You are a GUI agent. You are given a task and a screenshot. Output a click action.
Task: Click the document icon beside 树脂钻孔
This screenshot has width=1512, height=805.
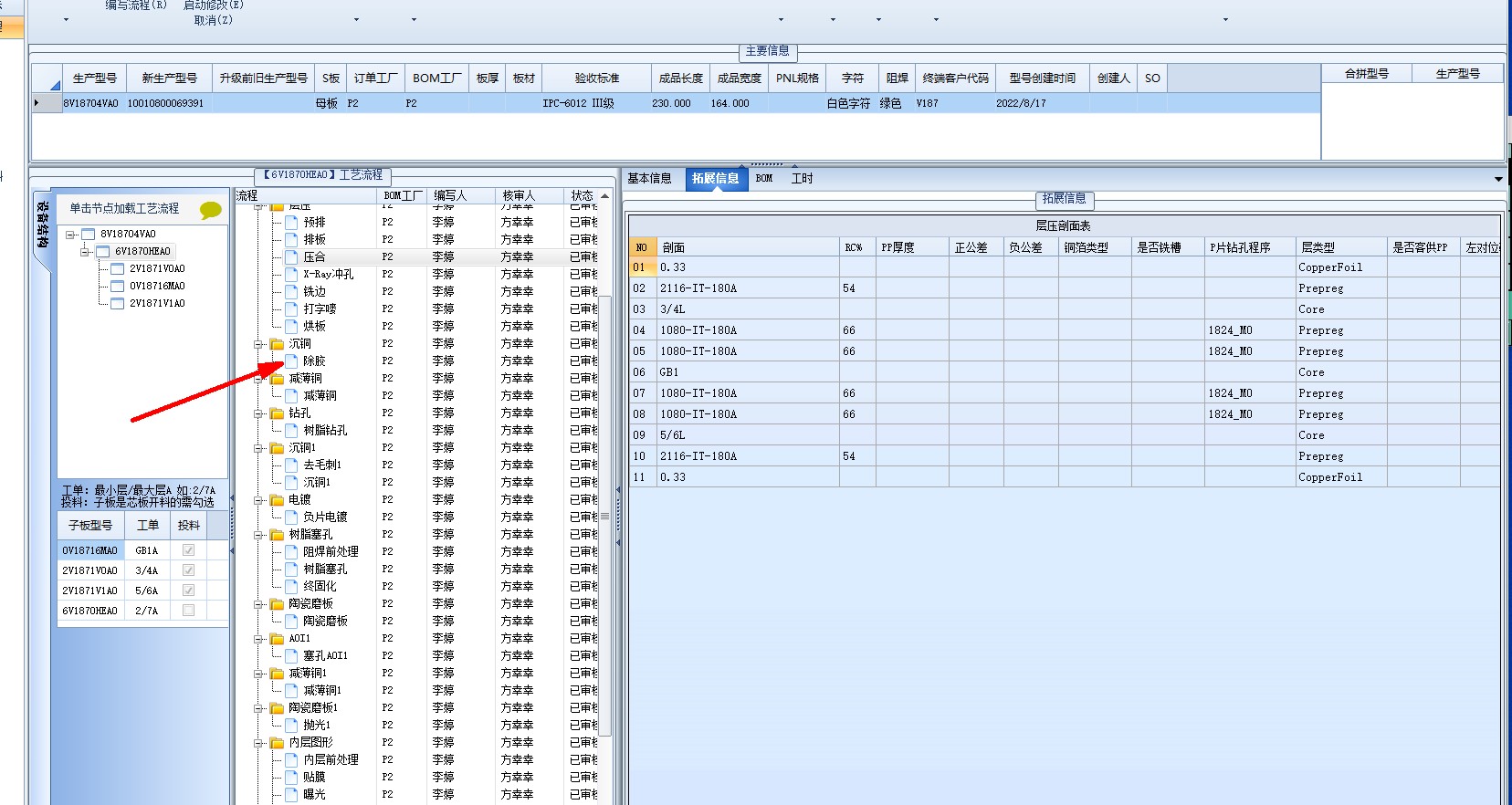[292, 431]
